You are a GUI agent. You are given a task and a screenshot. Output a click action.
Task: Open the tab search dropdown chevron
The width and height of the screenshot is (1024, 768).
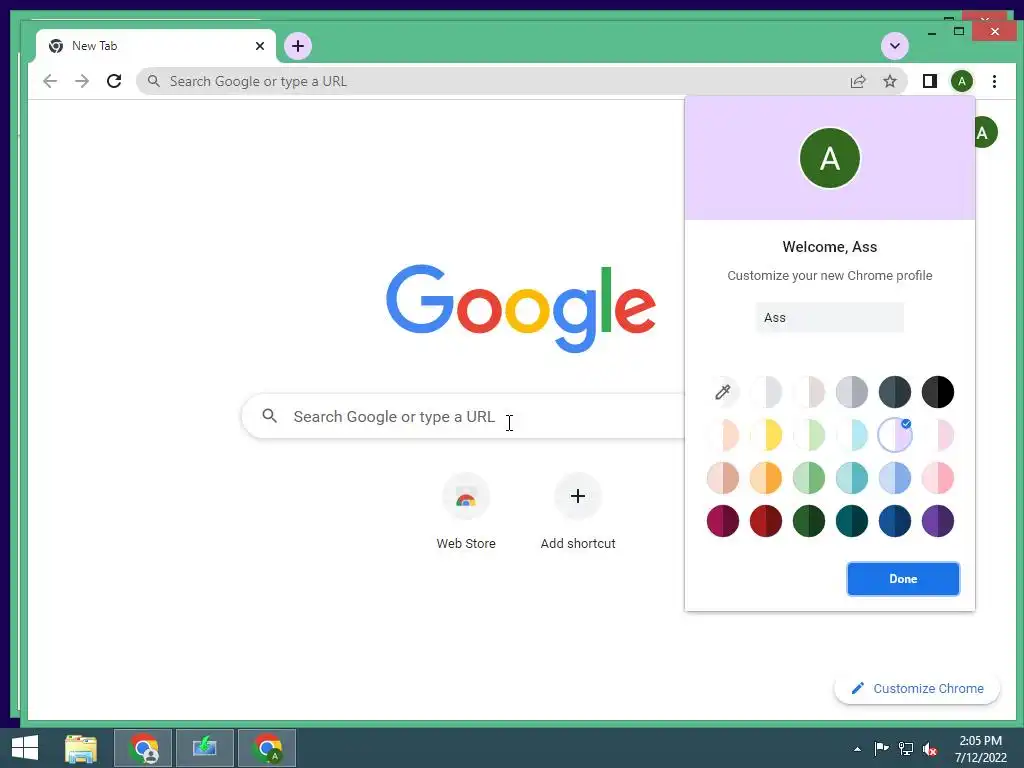(x=895, y=46)
